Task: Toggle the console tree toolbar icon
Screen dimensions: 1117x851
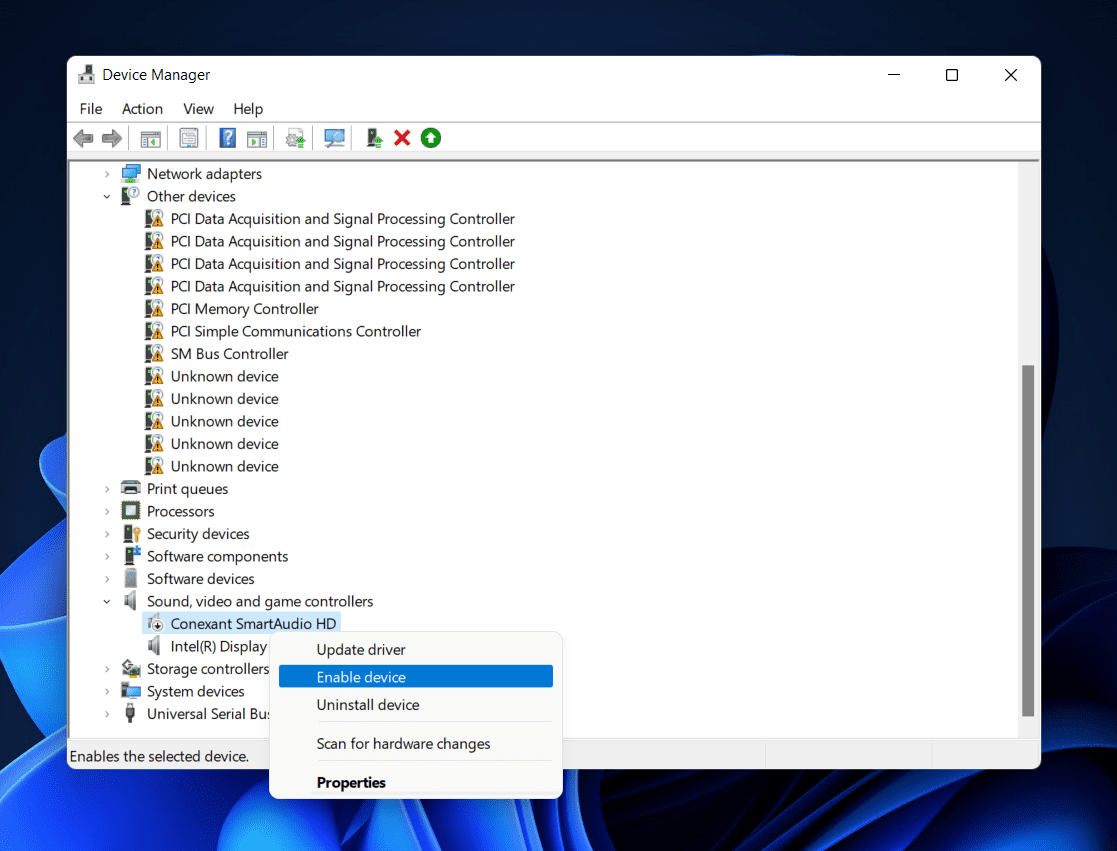Action: [150, 138]
